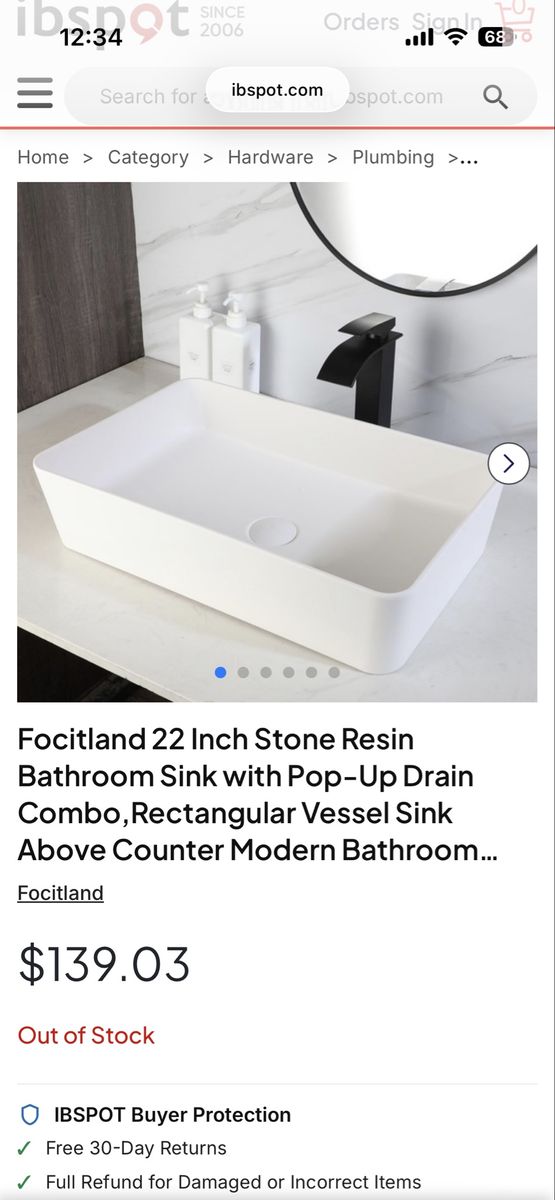The image size is (555, 1200).
Task: Tap the Buyer Protection shield icon
Action: click(x=30, y=1114)
